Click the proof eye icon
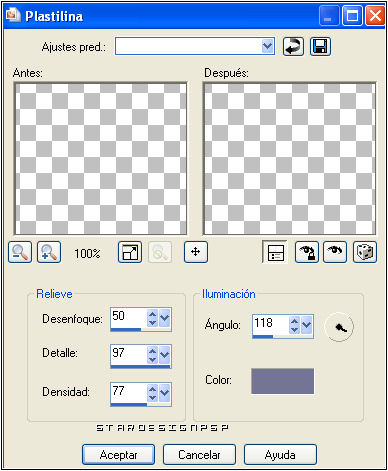 click(335, 252)
